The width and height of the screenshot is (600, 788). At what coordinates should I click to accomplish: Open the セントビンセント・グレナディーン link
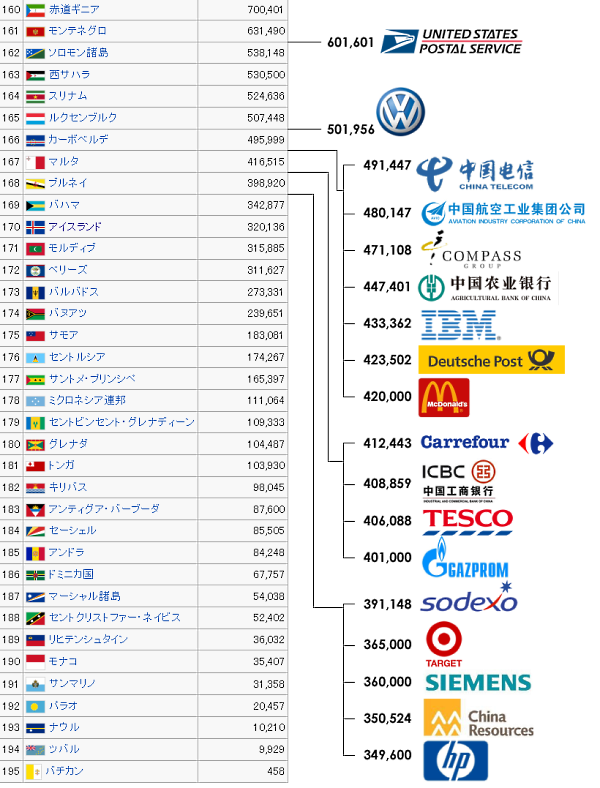[x=122, y=422]
